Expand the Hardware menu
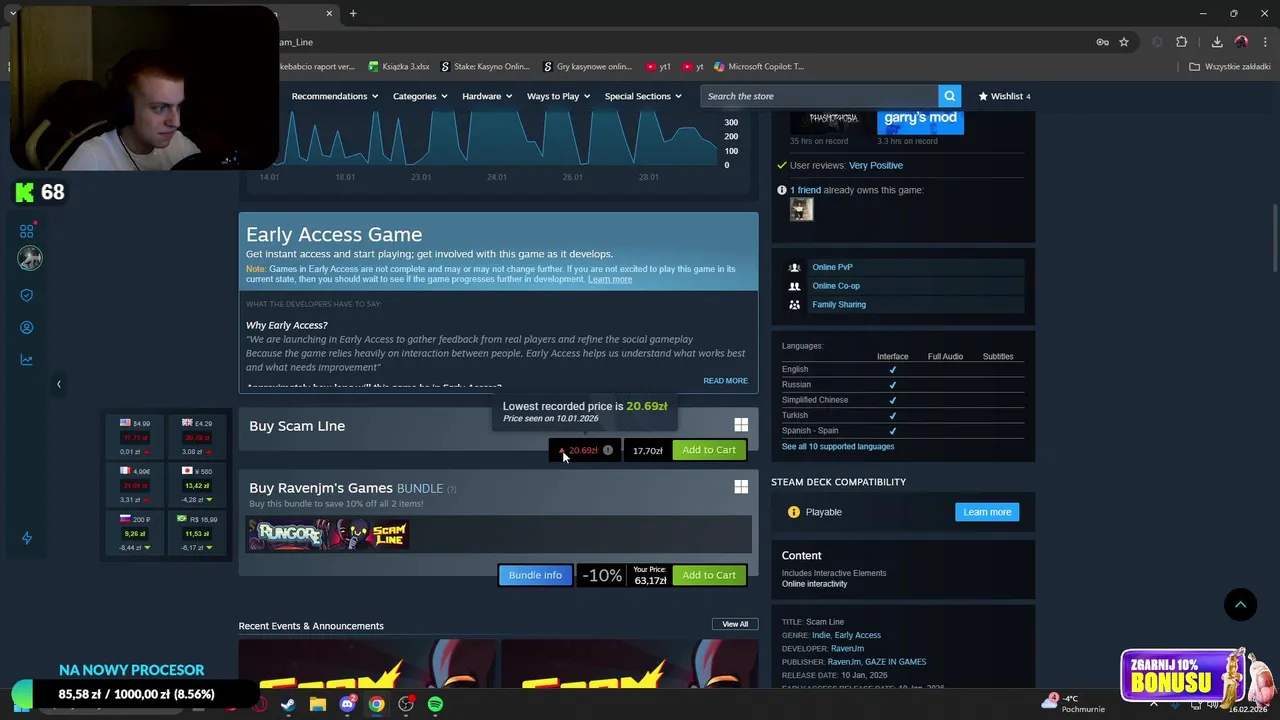 coord(487,96)
